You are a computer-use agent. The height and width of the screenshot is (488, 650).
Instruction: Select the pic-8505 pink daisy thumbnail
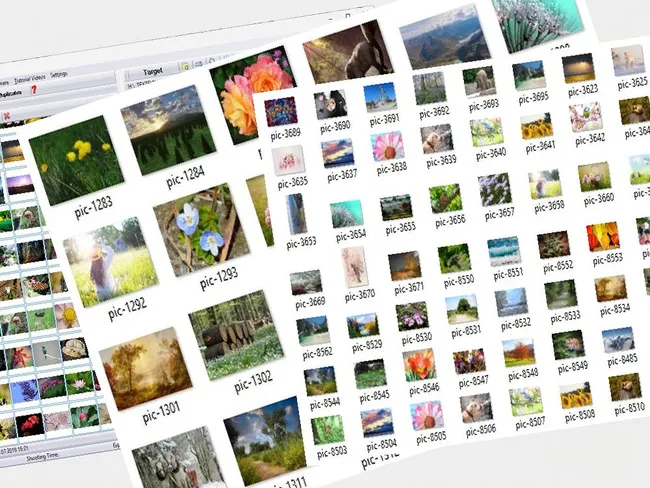point(427,416)
